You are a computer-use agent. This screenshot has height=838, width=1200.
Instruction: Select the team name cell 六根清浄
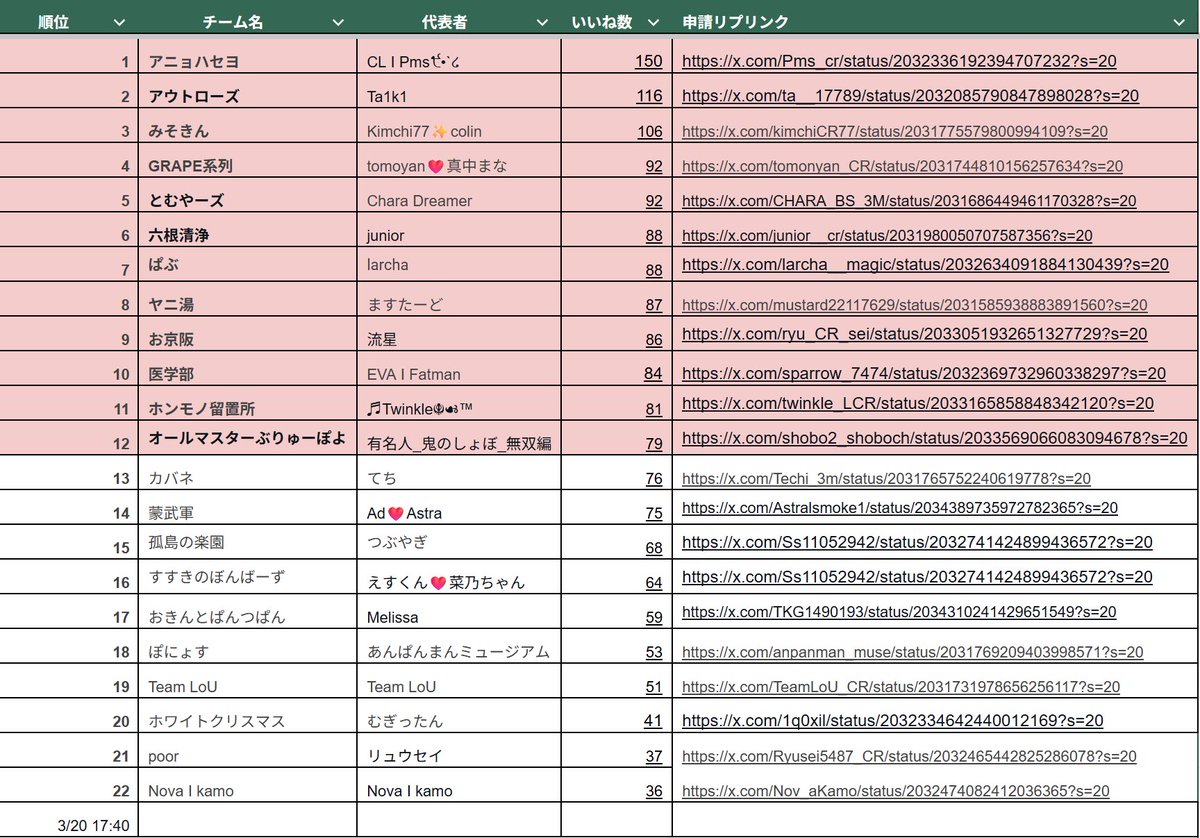[248, 230]
